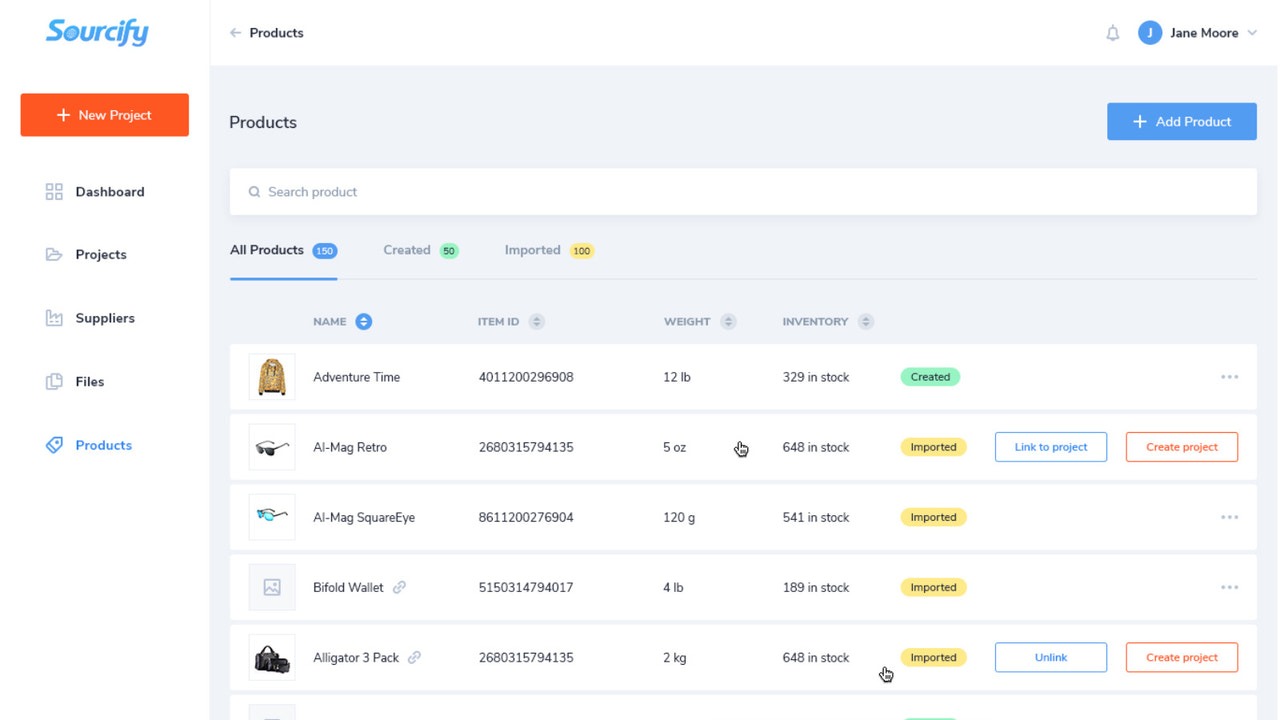
Task: Open the Al-Mag Retro product thumbnail
Action: [272, 447]
